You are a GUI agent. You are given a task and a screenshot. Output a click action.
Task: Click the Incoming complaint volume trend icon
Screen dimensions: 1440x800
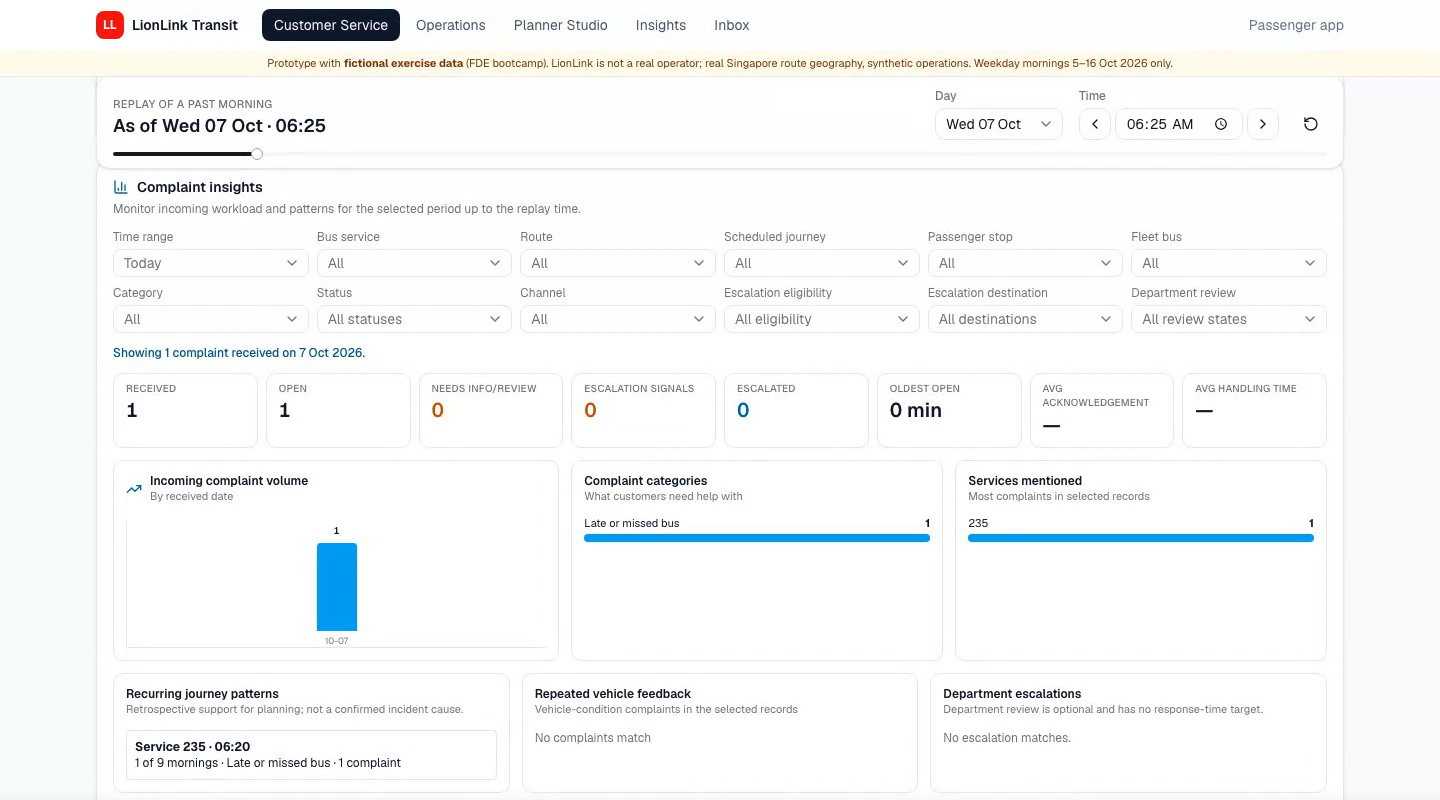[134, 489]
